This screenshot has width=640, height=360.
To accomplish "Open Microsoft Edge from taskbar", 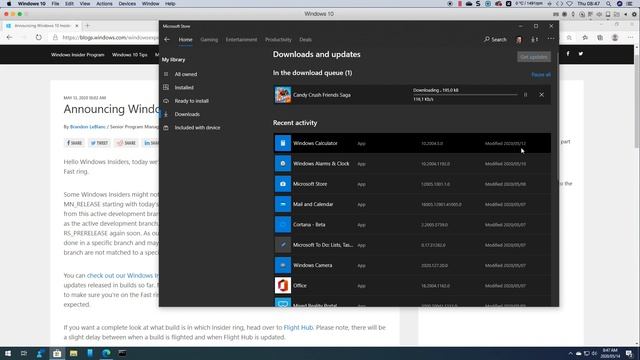I will pyautogui.click(x=106, y=353).
